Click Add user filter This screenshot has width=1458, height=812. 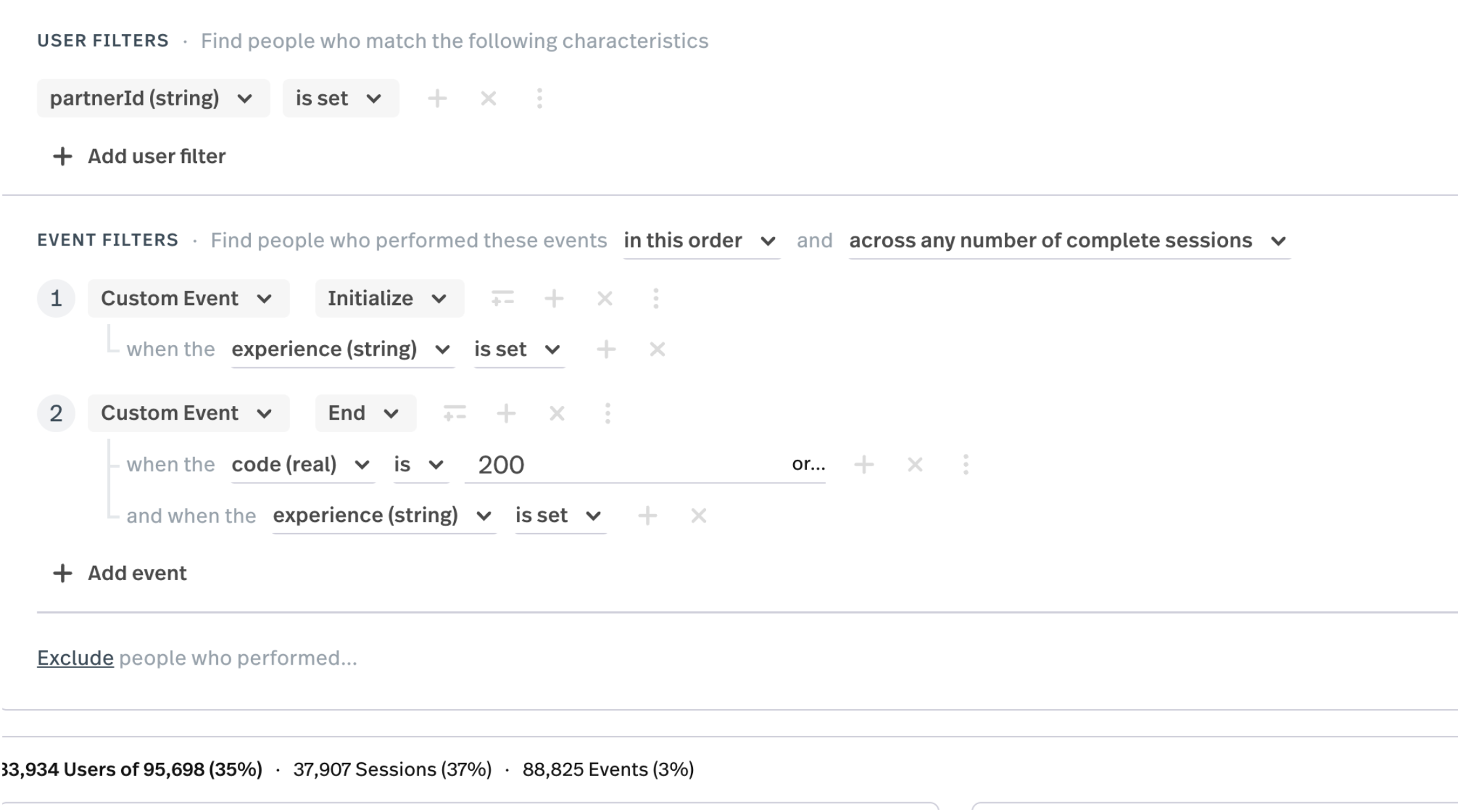click(137, 157)
